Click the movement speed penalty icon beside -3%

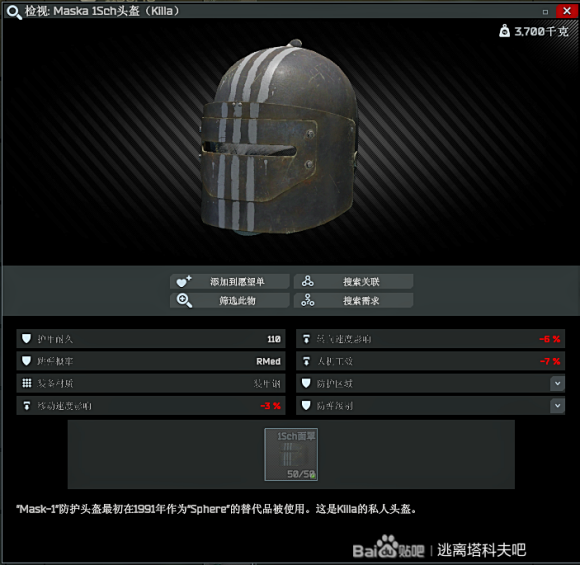point(27,406)
